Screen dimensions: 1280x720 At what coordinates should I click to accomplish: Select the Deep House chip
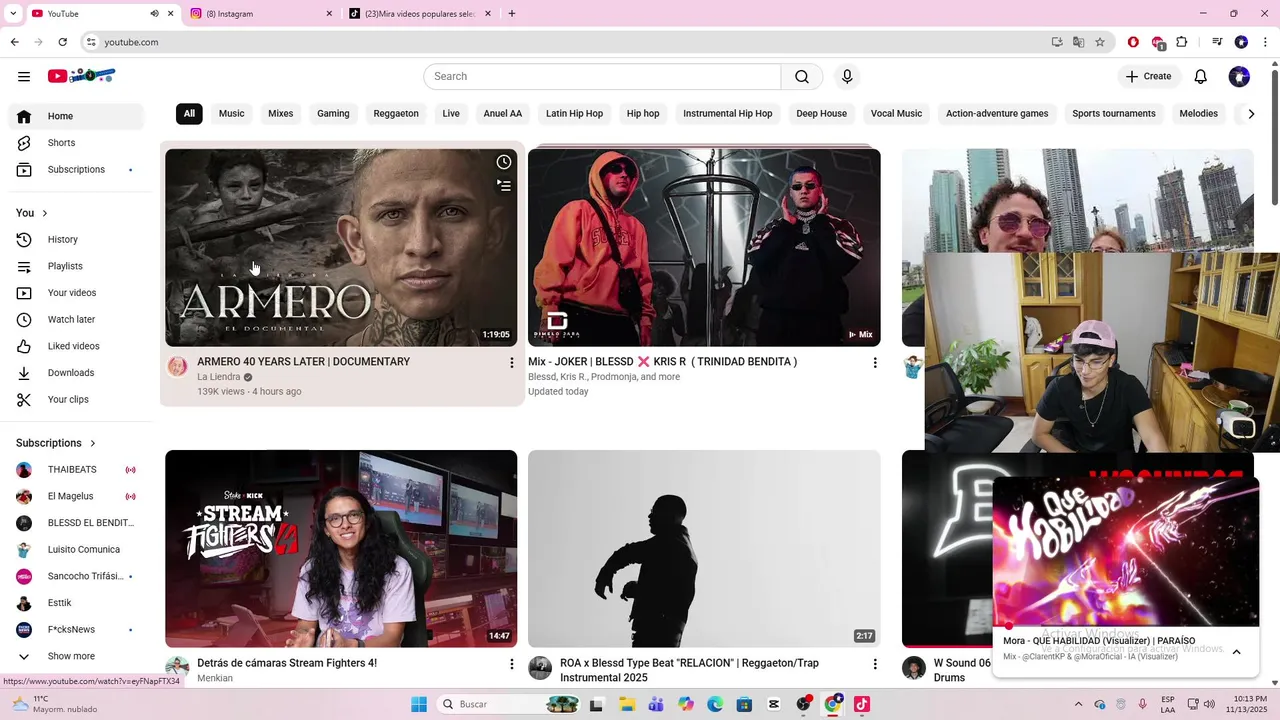[x=822, y=114]
